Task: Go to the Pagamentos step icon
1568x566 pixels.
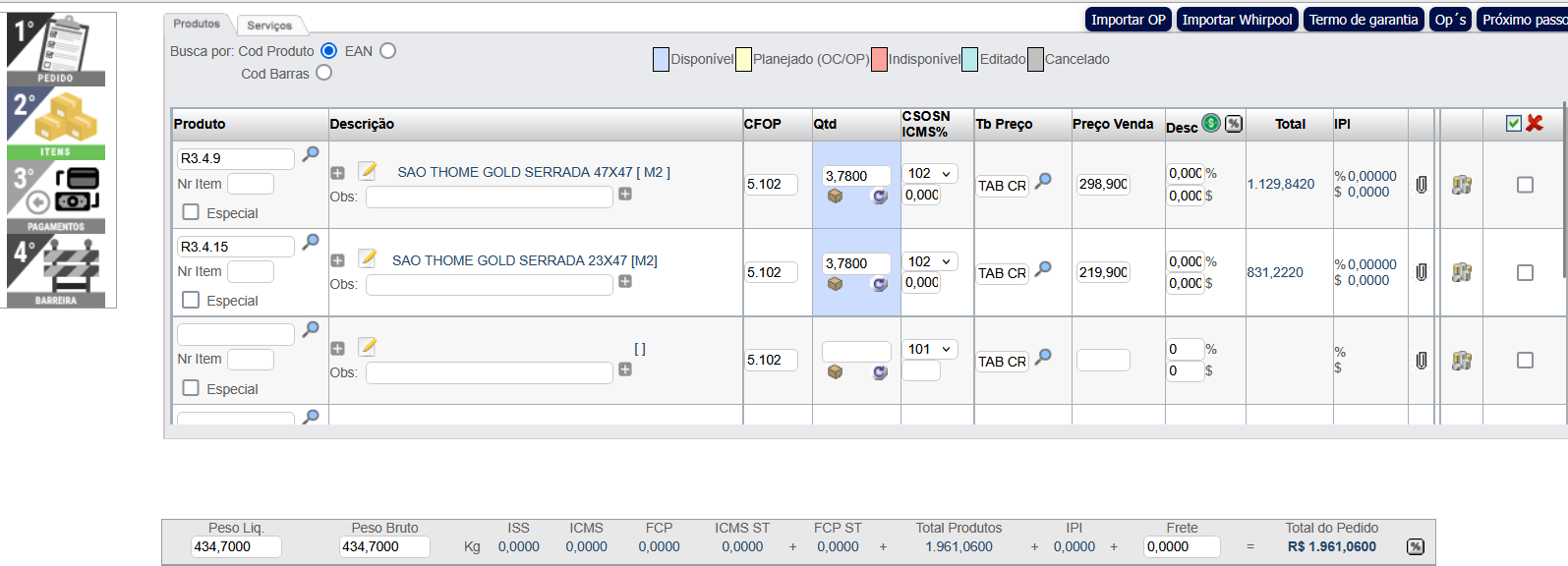Action: pyautogui.click(x=56, y=197)
